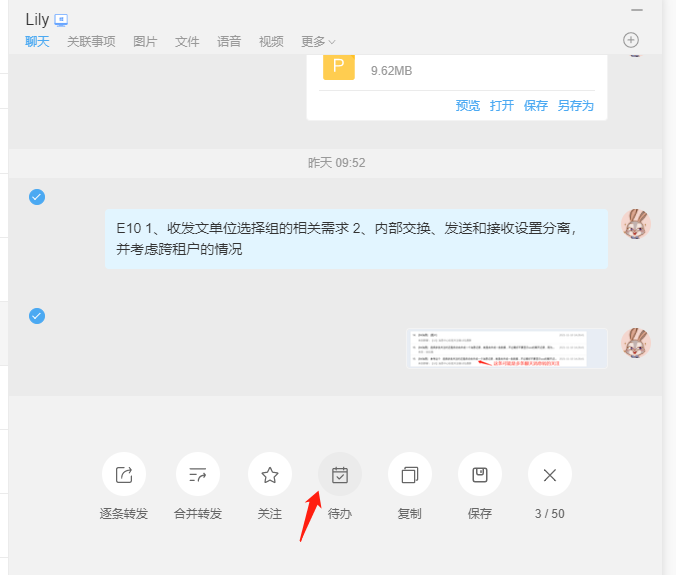Viewport: 676px width, 575px height.
Task: Click the 保存 save icon
Action: pyautogui.click(x=480, y=475)
